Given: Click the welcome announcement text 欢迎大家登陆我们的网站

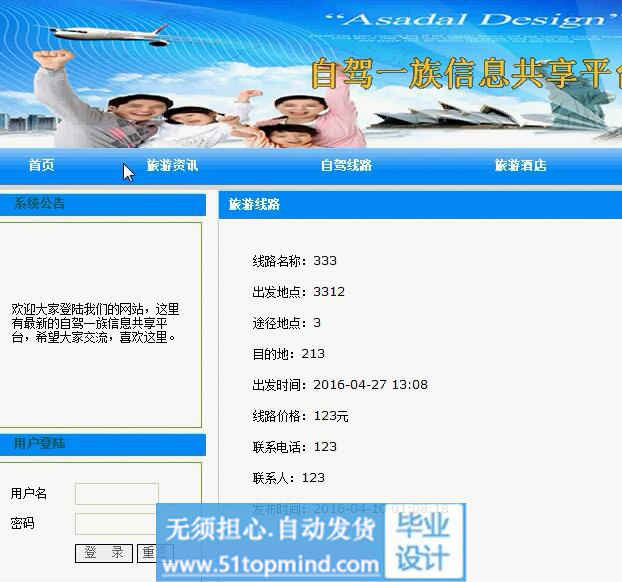Looking at the screenshot, I should pyautogui.click(x=95, y=323).
